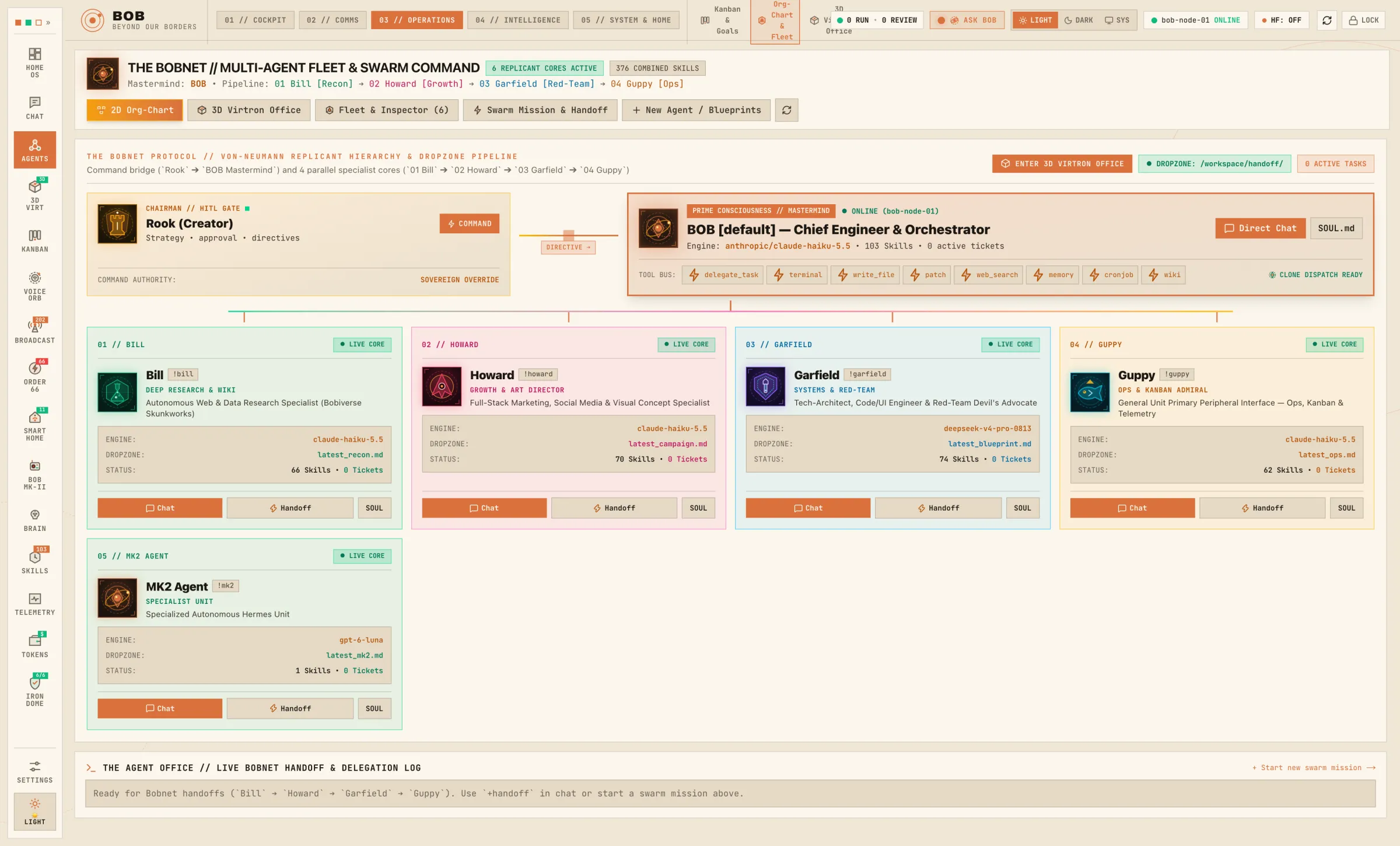Click Start new swarm mission link
1400x846 pixels.
coord(1314,768)
